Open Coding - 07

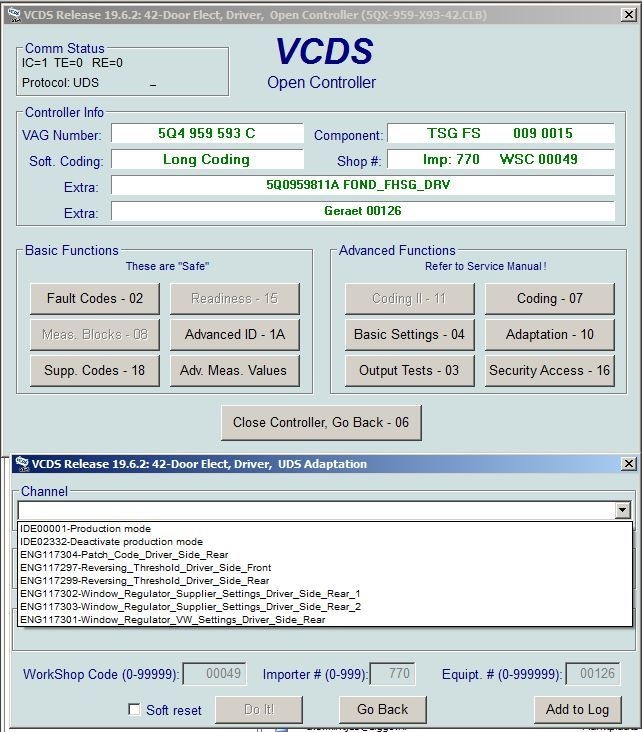point(550,298)
